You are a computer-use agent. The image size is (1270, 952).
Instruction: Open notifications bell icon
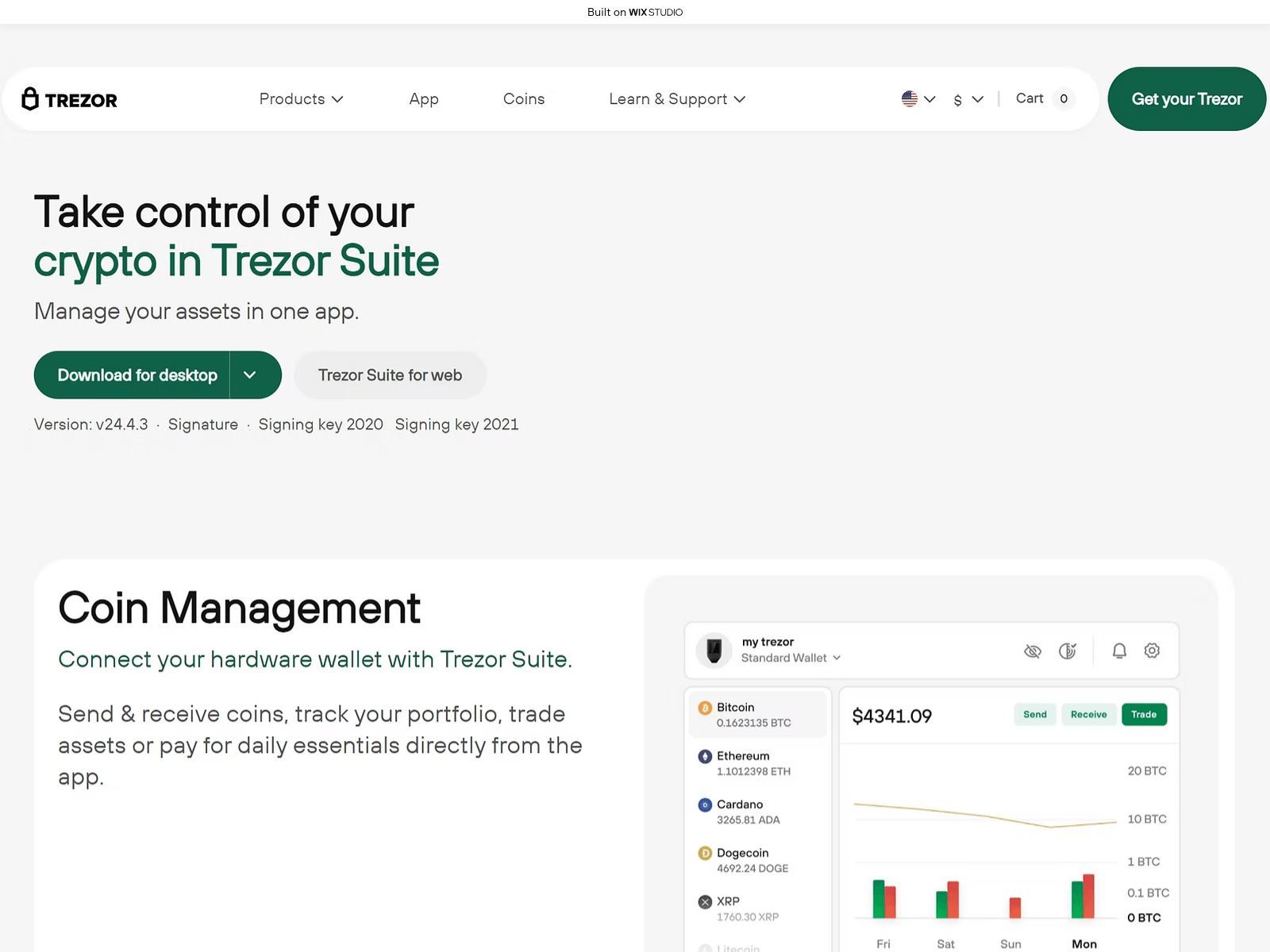tap(1119, 651)
